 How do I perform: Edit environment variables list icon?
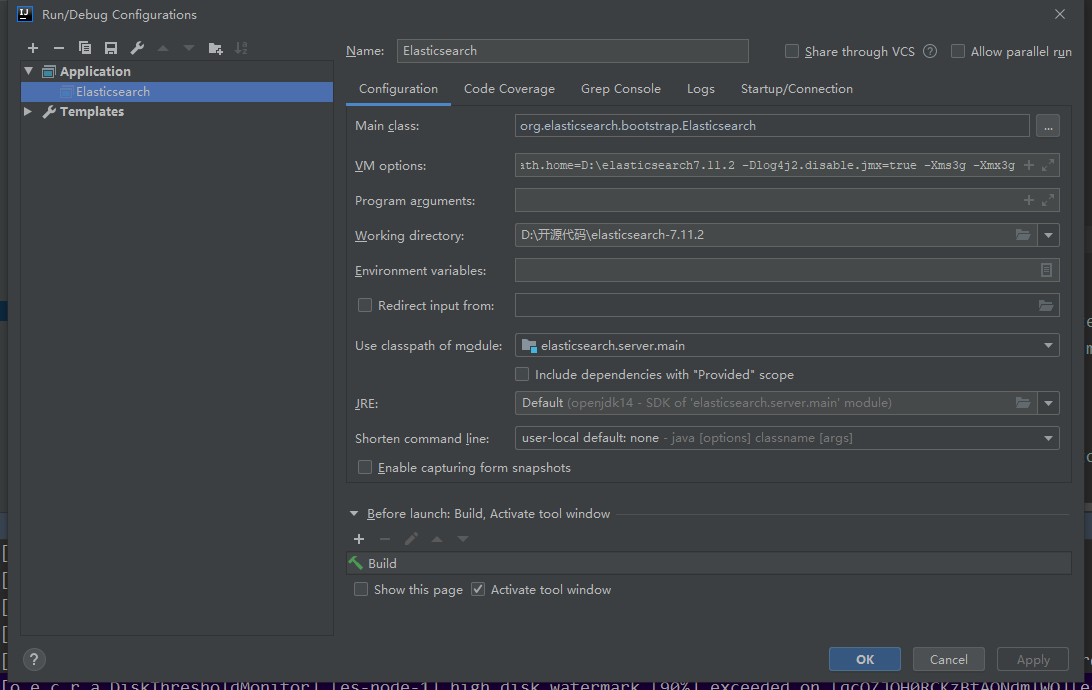point(1046,270)
